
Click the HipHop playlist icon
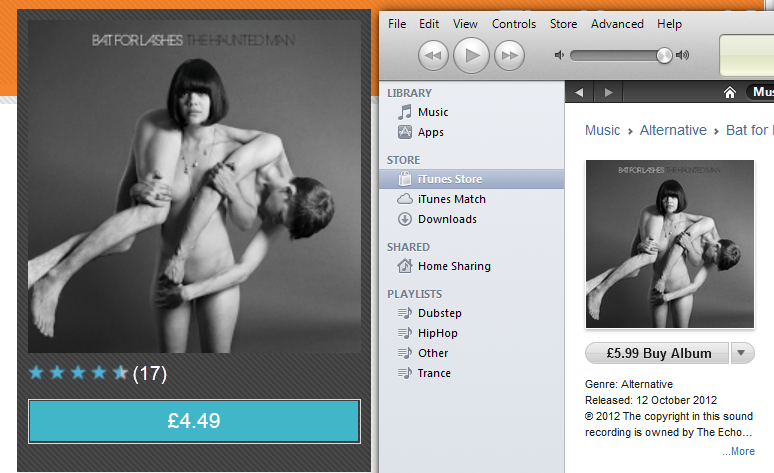[405, 333]
